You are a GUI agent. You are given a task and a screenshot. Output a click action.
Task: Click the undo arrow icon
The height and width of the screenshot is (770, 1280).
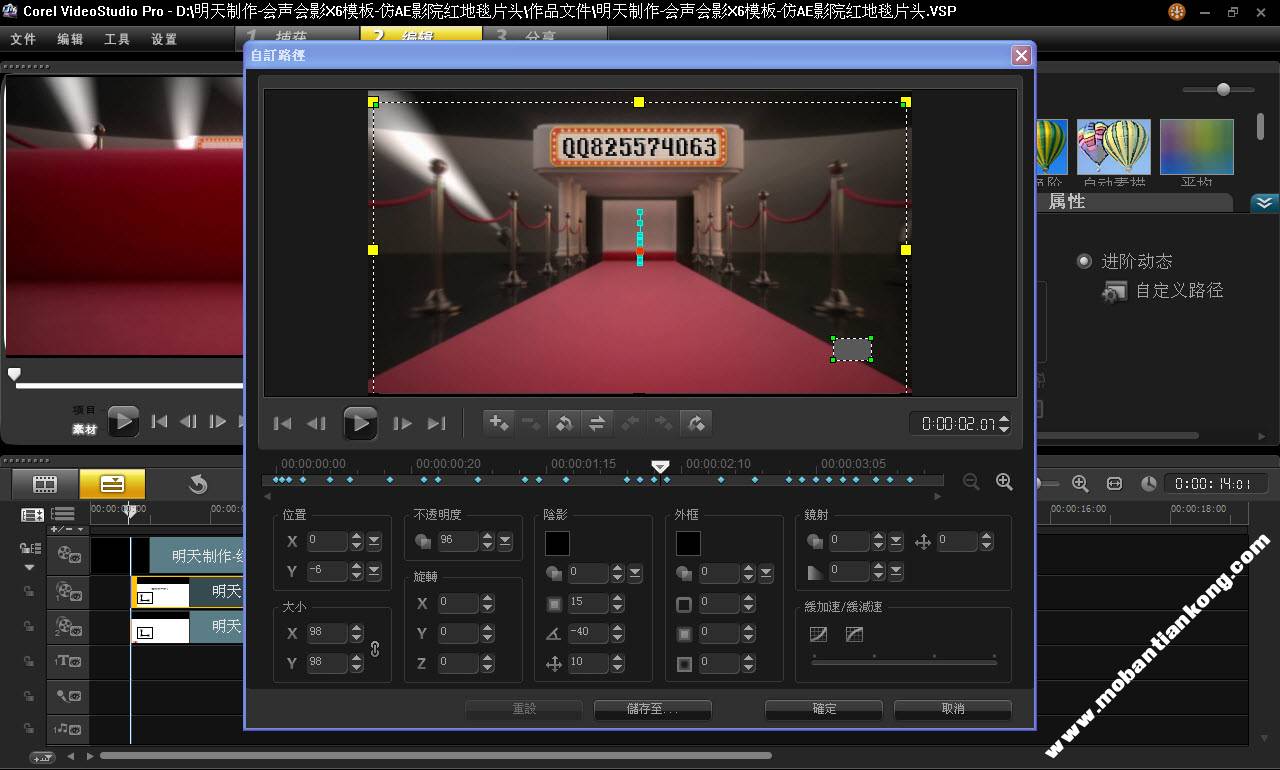[x=198, y=484]
